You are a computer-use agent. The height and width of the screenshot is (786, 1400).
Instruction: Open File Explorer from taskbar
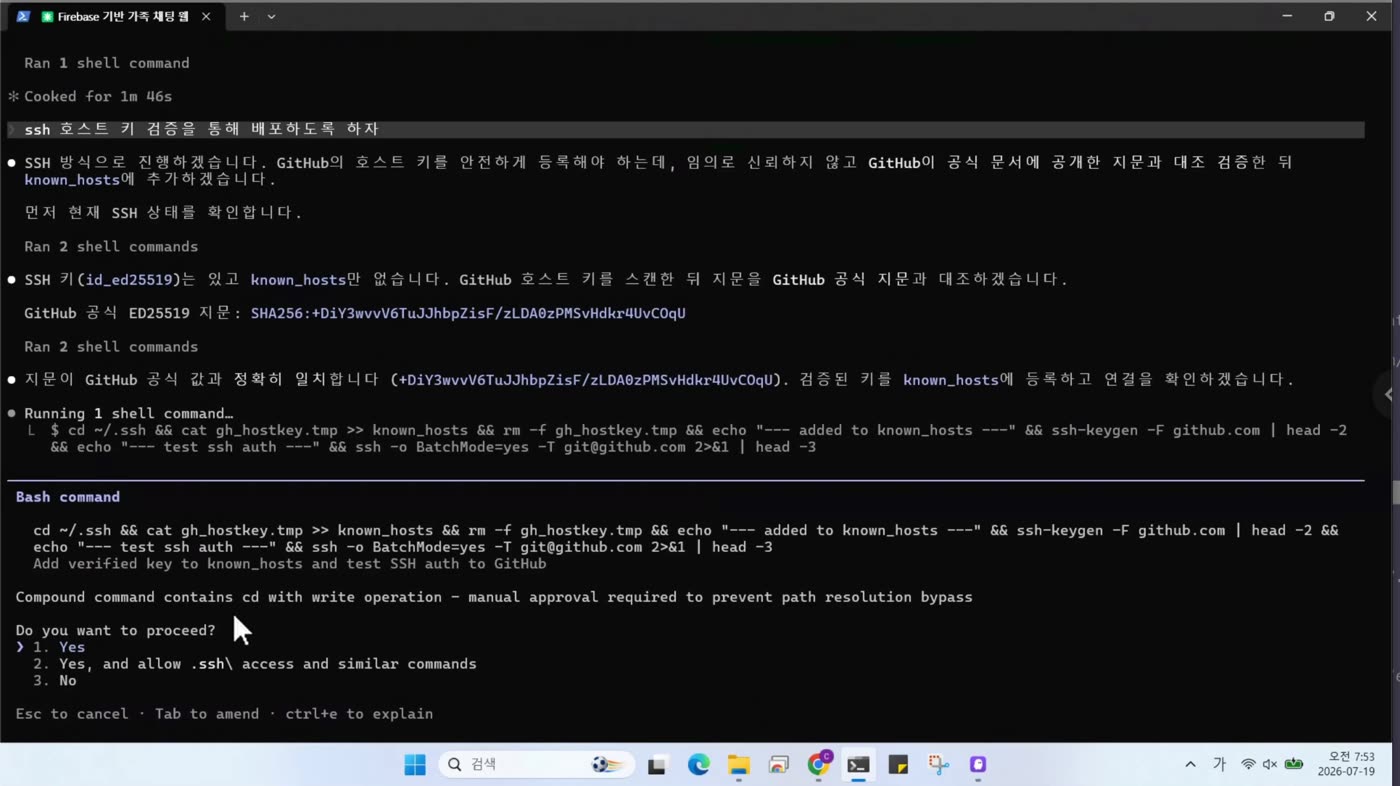(738, 765)
